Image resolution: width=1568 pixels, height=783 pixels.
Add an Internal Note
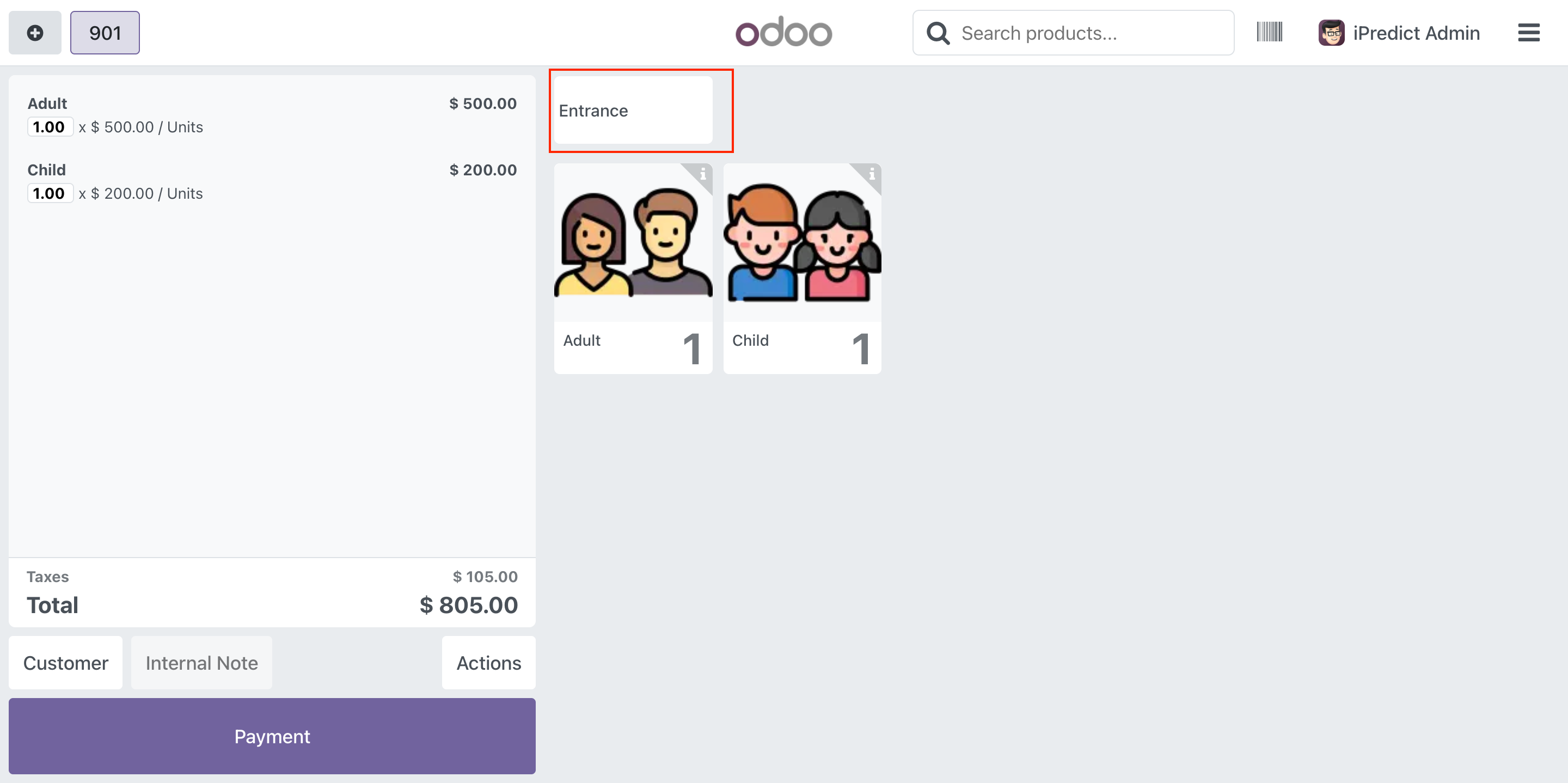[201, 663]
